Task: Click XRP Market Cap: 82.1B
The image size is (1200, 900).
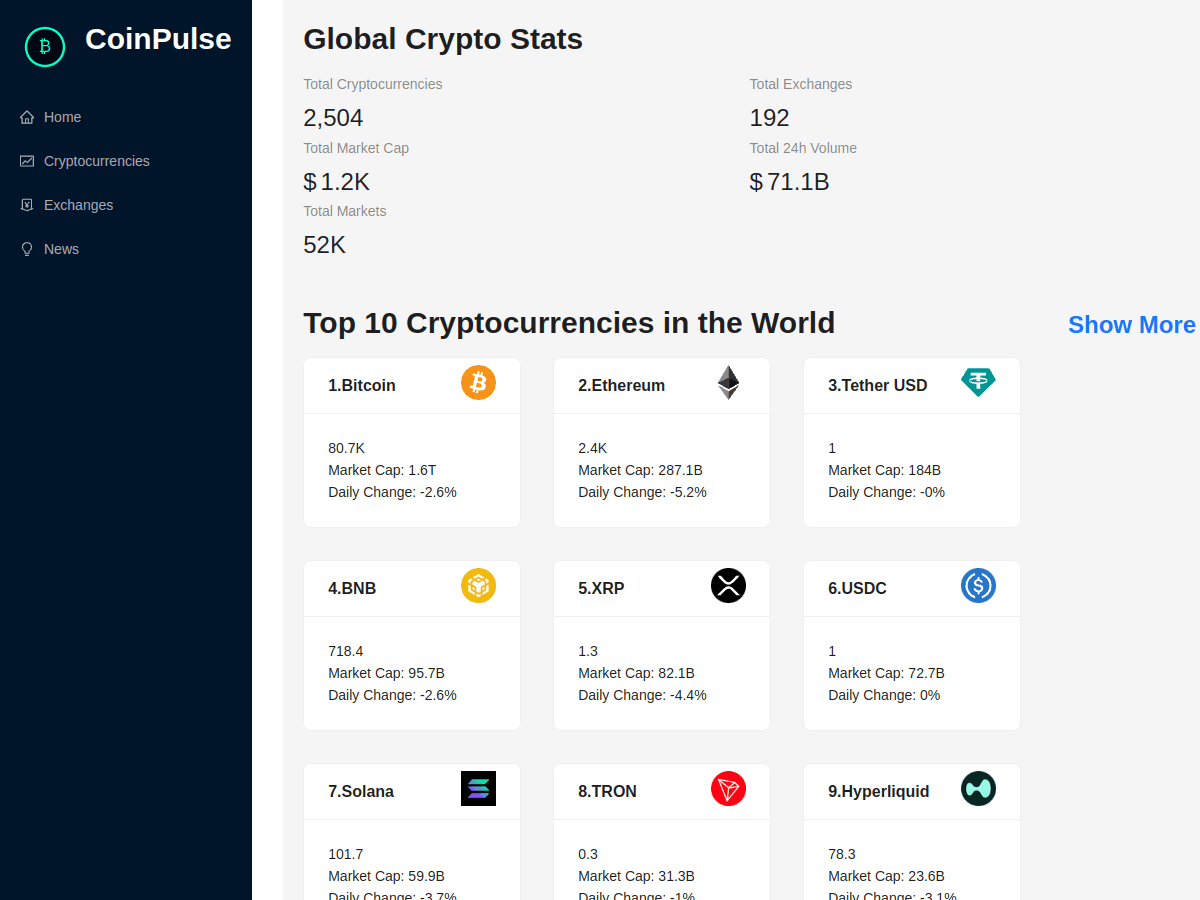Action: click(636, 673)
